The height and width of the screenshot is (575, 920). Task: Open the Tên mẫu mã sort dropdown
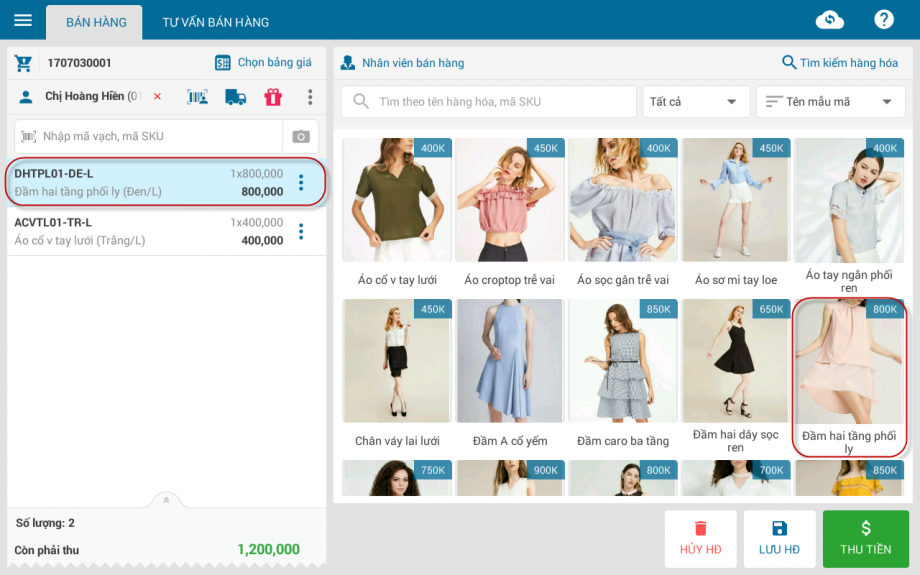point(830,102)
